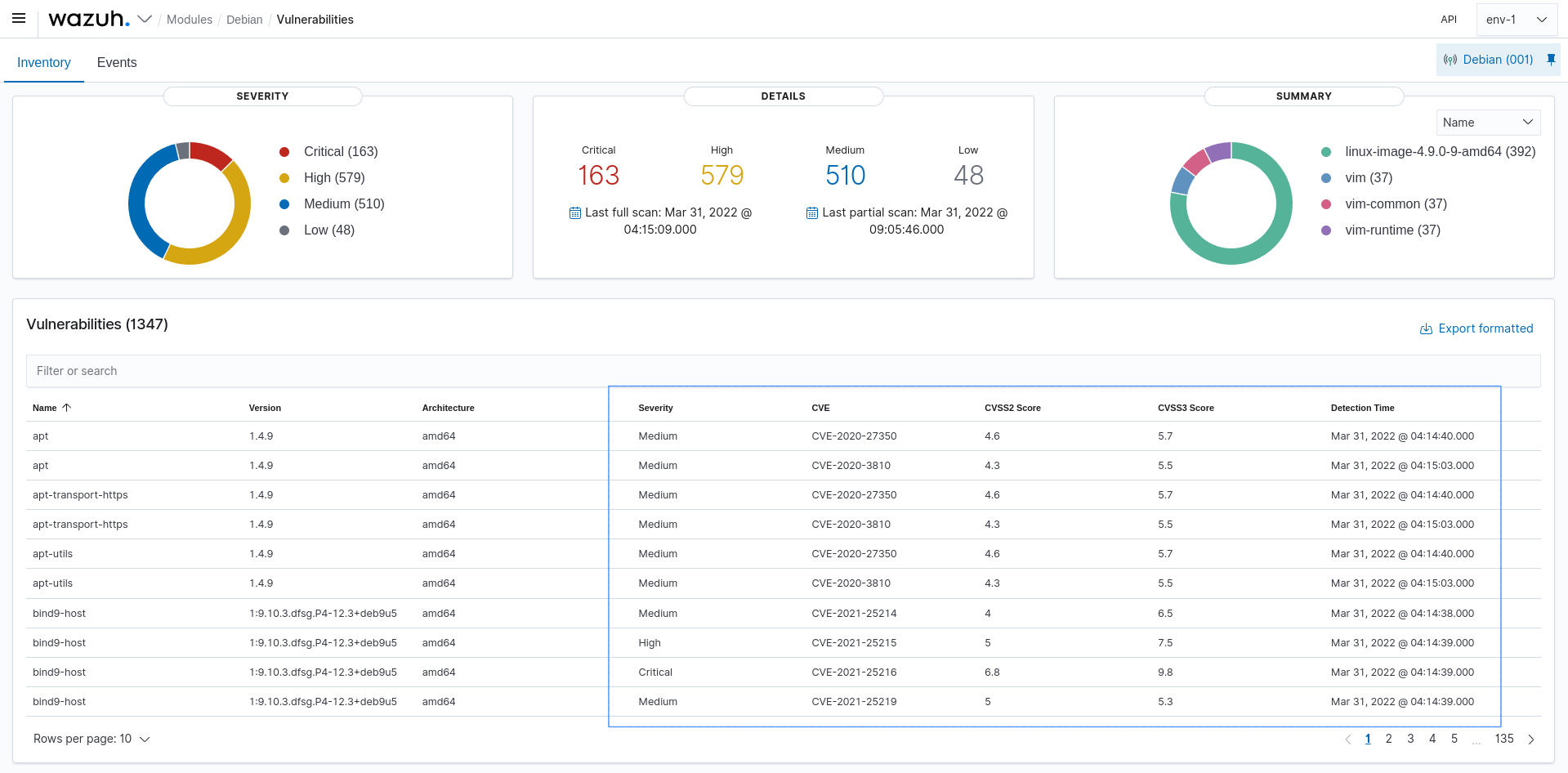Click the sort arrow on the Name column
This screenshot has width=1568, height=773.
coord(66,407)
